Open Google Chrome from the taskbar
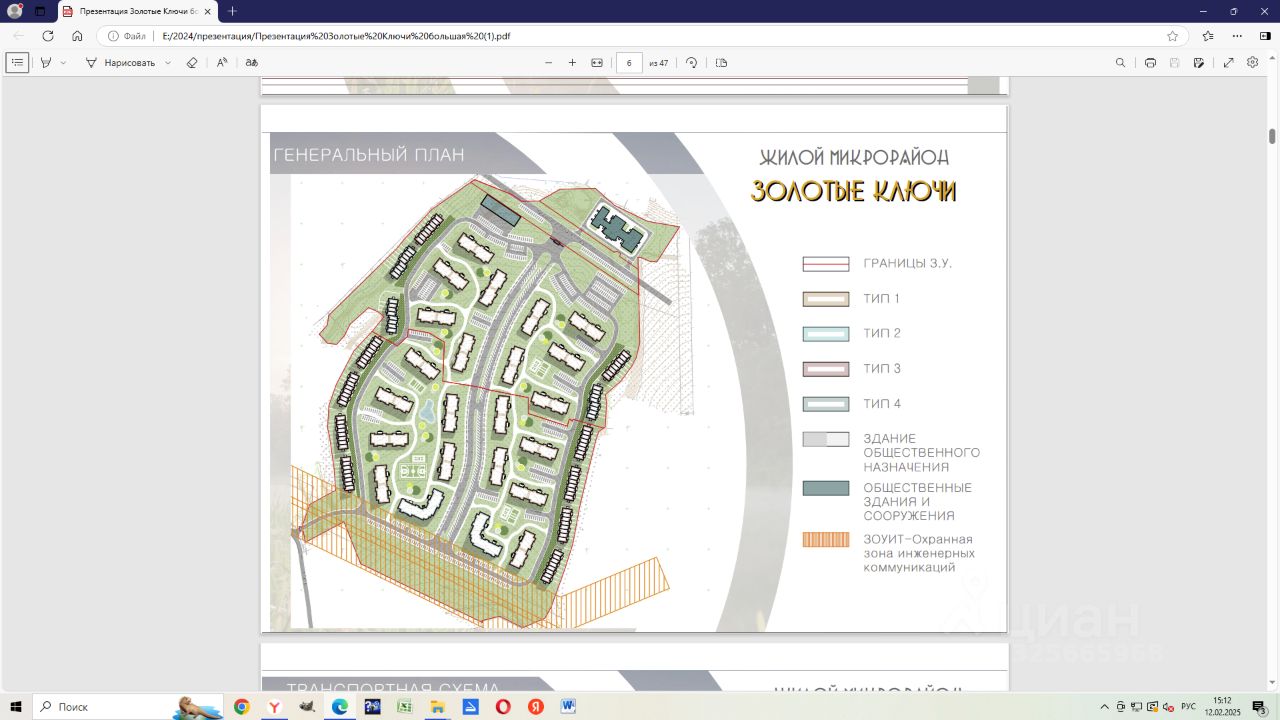Viewport: 1280px width, 720px height. (x=241, y=707)
